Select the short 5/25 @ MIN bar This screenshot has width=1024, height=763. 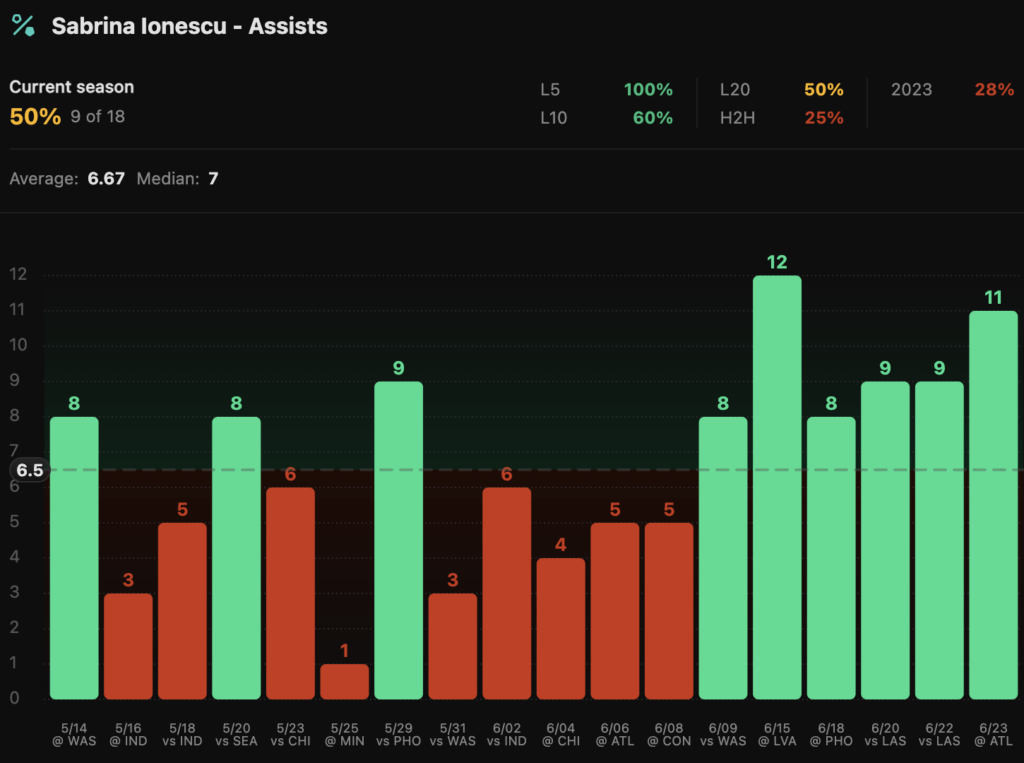[x=344, y=681]
